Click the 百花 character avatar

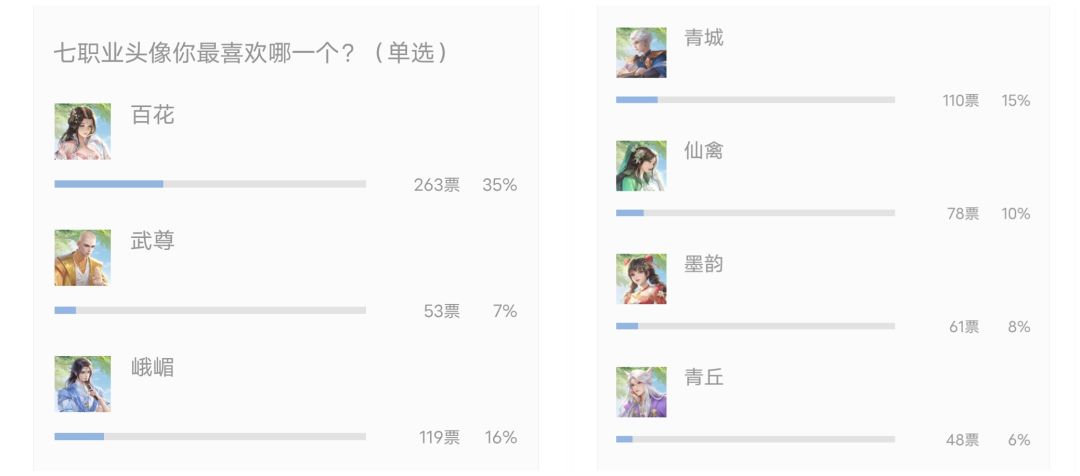click(82, 131)
